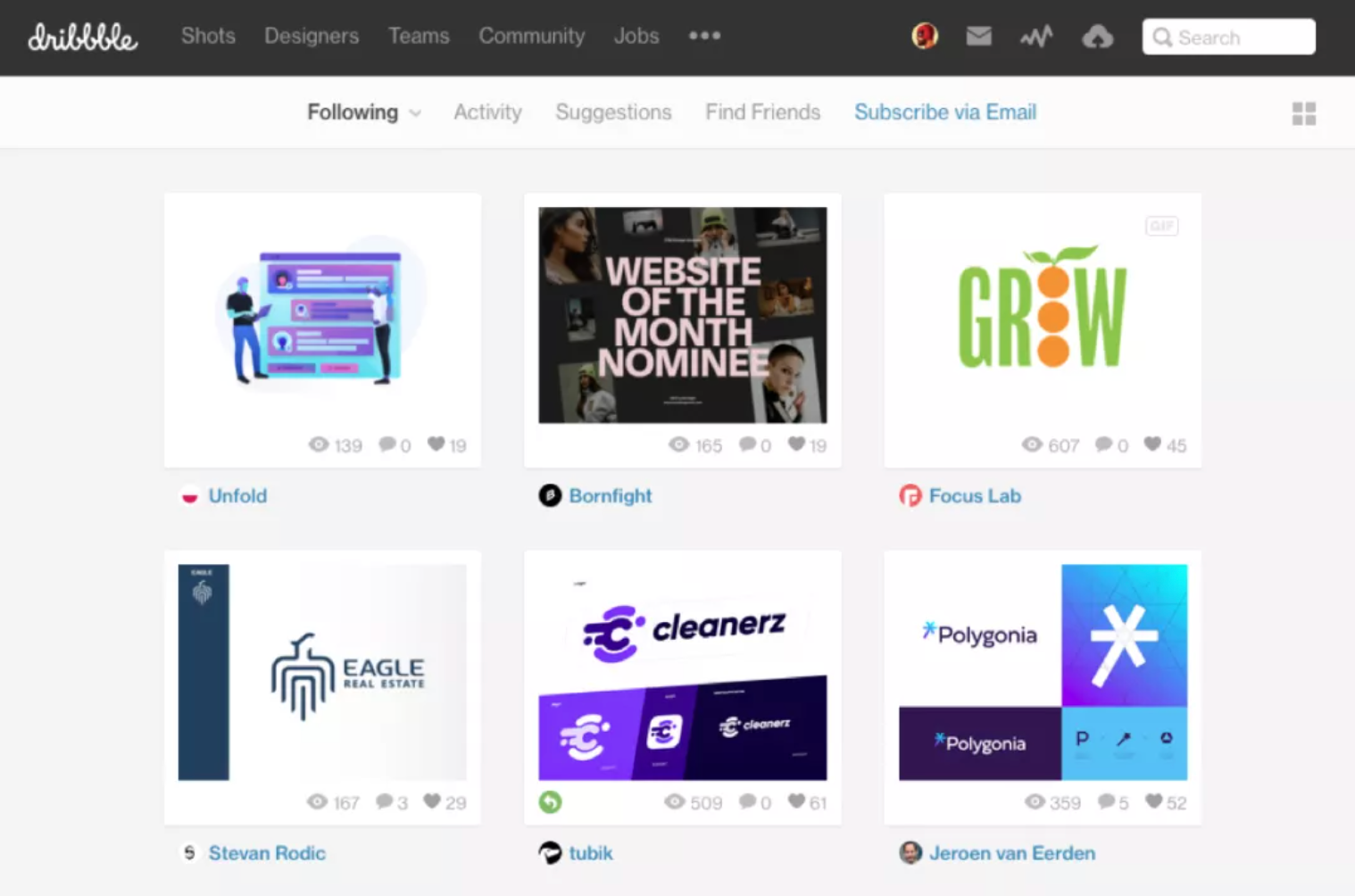Viewport: 1355px width, 896px height.
Task: Open Bornfight's profile link
Action: click(611, 495)
